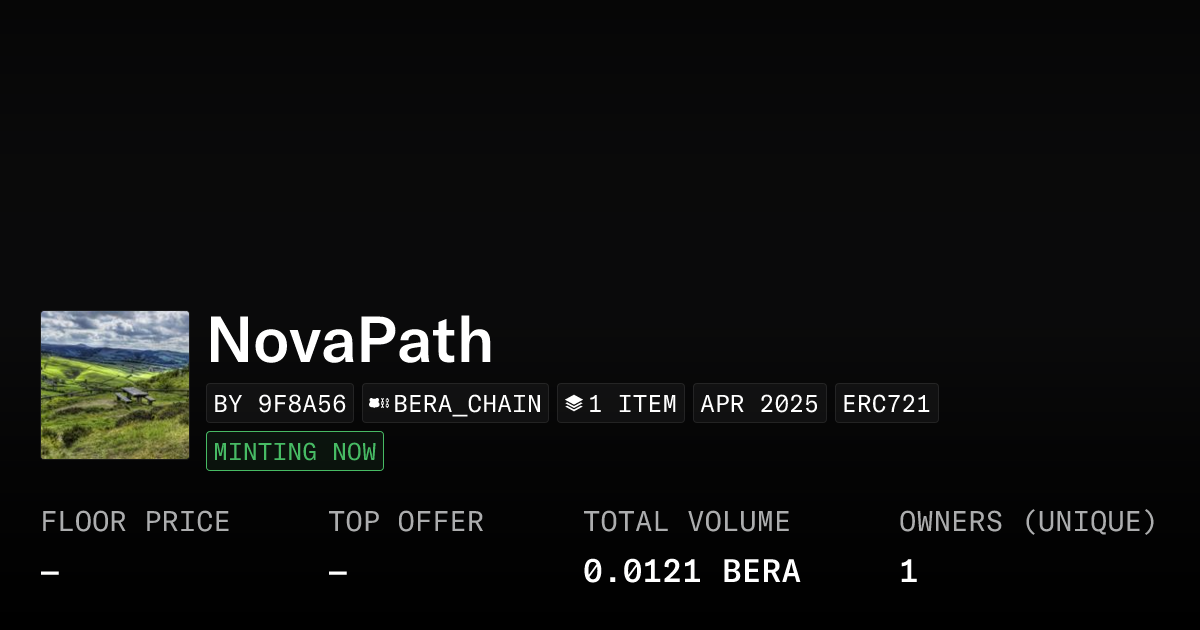This screenshot has width=1200, height=630.
Task: Click the APR 2025 date badge
Action: coord(760,404)
